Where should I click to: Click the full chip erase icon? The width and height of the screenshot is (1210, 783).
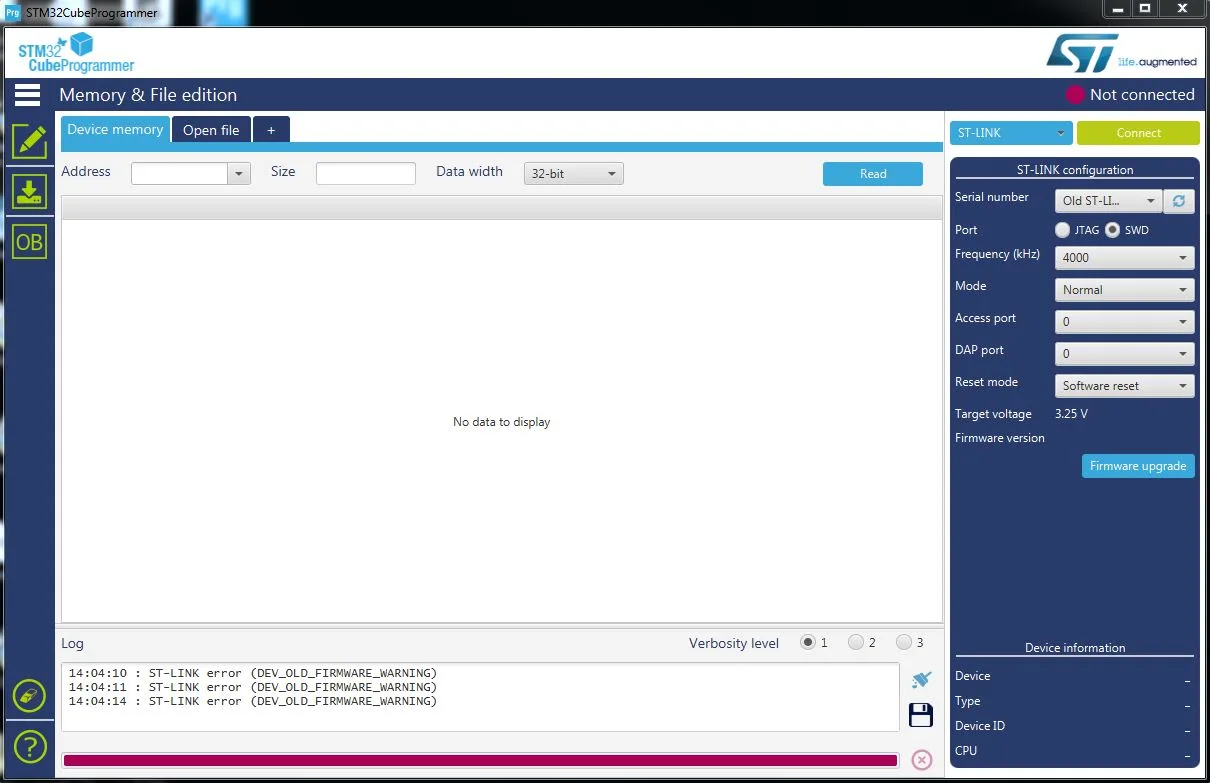pos(29,695)
